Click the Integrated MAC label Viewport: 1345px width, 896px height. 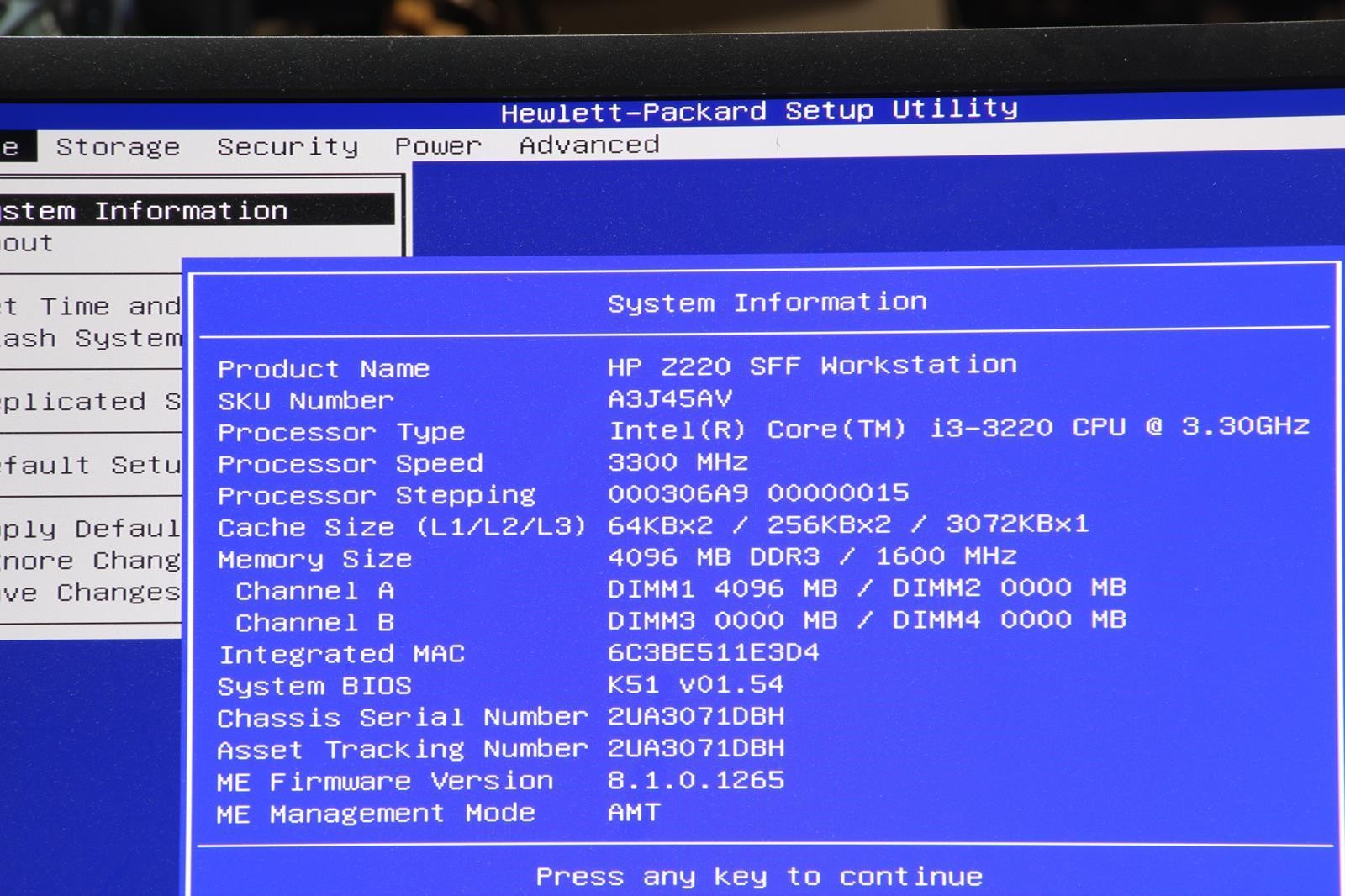coord(341,654)
